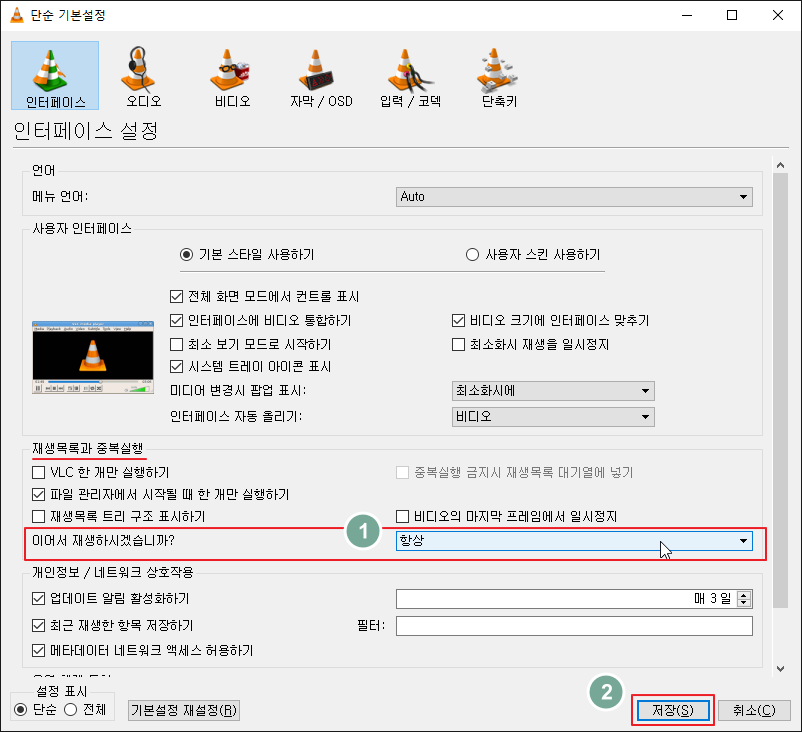Viewport: 802px width, 732px height.
Task: Select 사용자 스킨 사용하기 radio button
Action: 472,254
